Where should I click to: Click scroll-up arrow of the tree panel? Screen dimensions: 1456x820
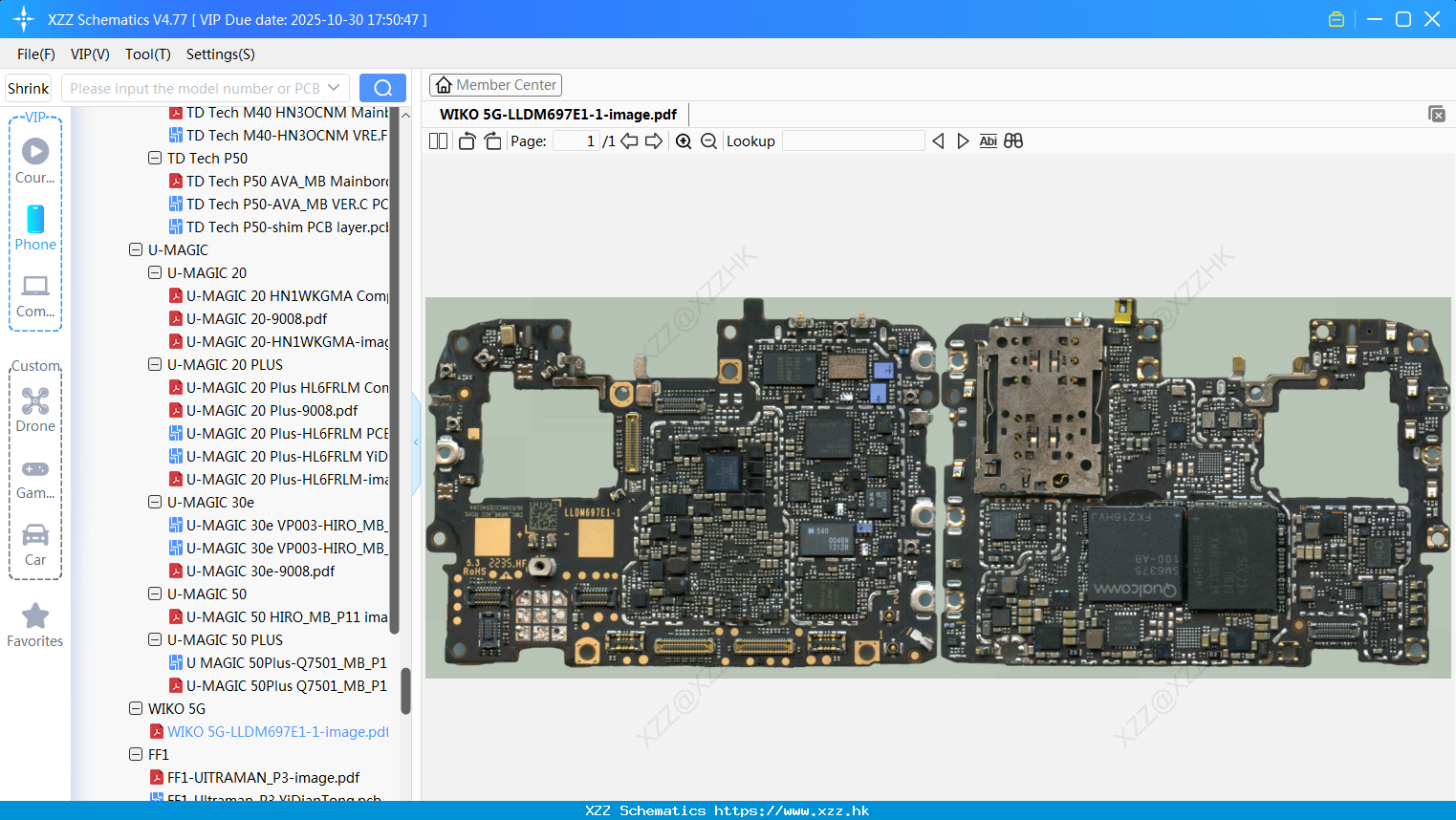[x=405, y=115]
